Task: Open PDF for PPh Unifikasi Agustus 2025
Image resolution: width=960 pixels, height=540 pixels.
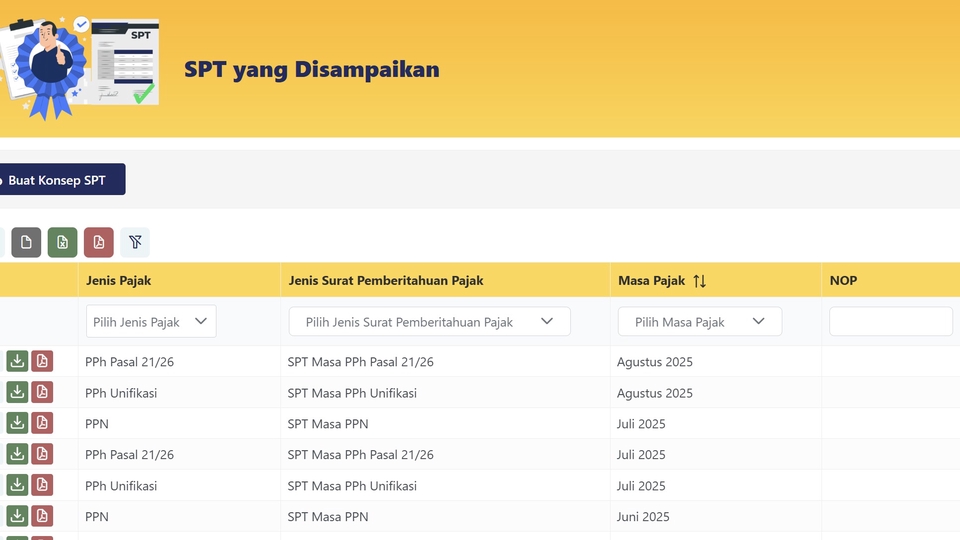Action: point(42,393)
